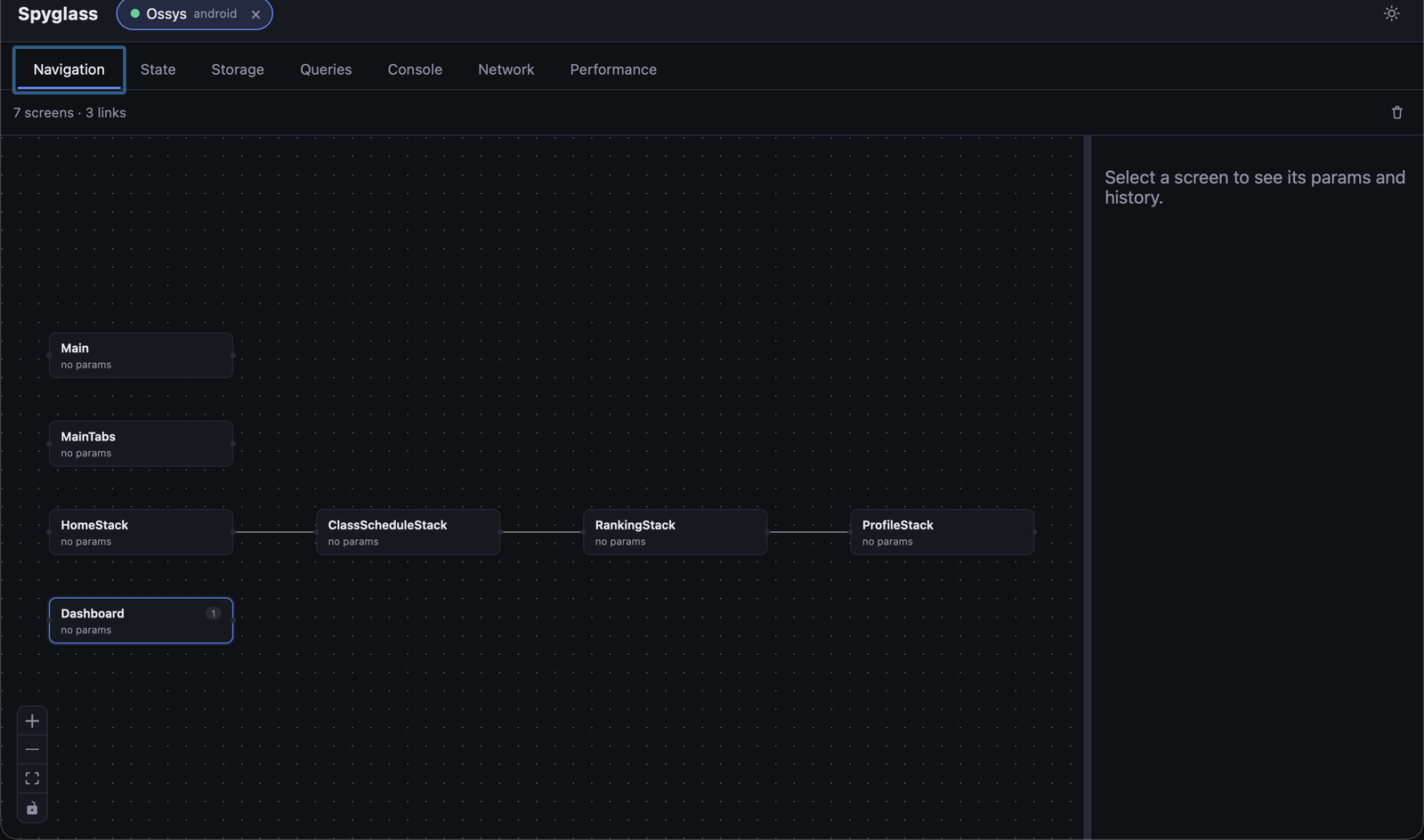Close the Ossys android device chip

pos(255,14)
